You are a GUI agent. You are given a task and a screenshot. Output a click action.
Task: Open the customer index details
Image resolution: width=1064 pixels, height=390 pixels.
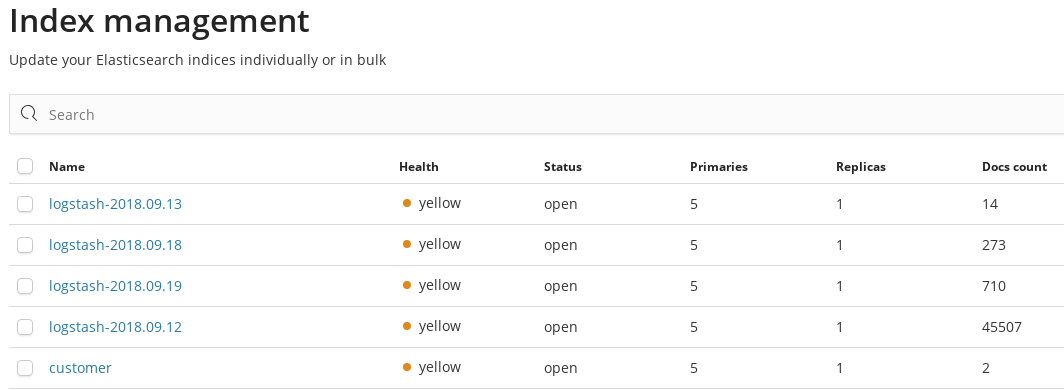[x=80, y=368]
